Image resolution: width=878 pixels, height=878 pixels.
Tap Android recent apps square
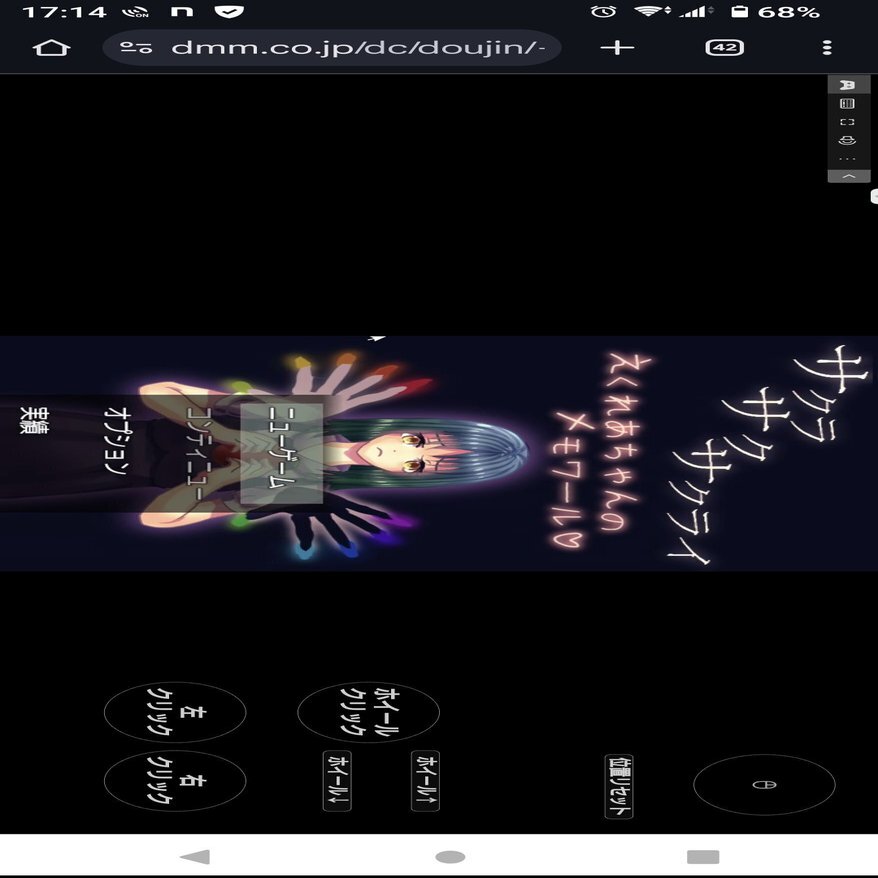703,857
